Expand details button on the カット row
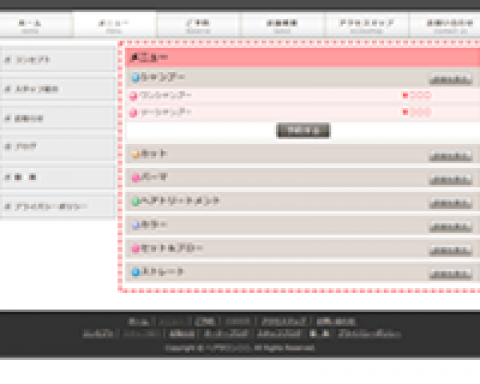Screen dimensions: 480x384 pos(451,156)
